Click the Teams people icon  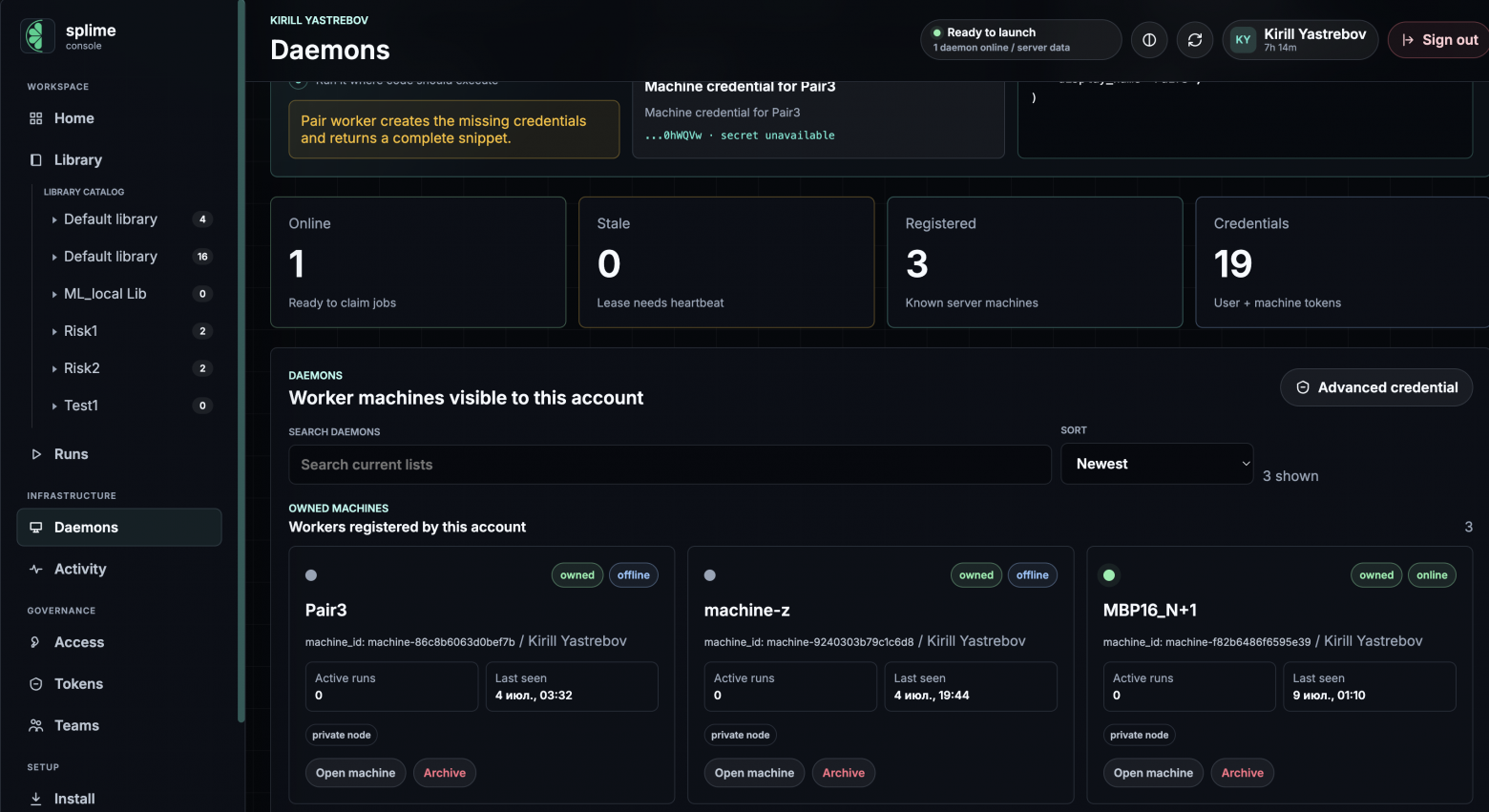pyautogui.click(x=36, y=725)
